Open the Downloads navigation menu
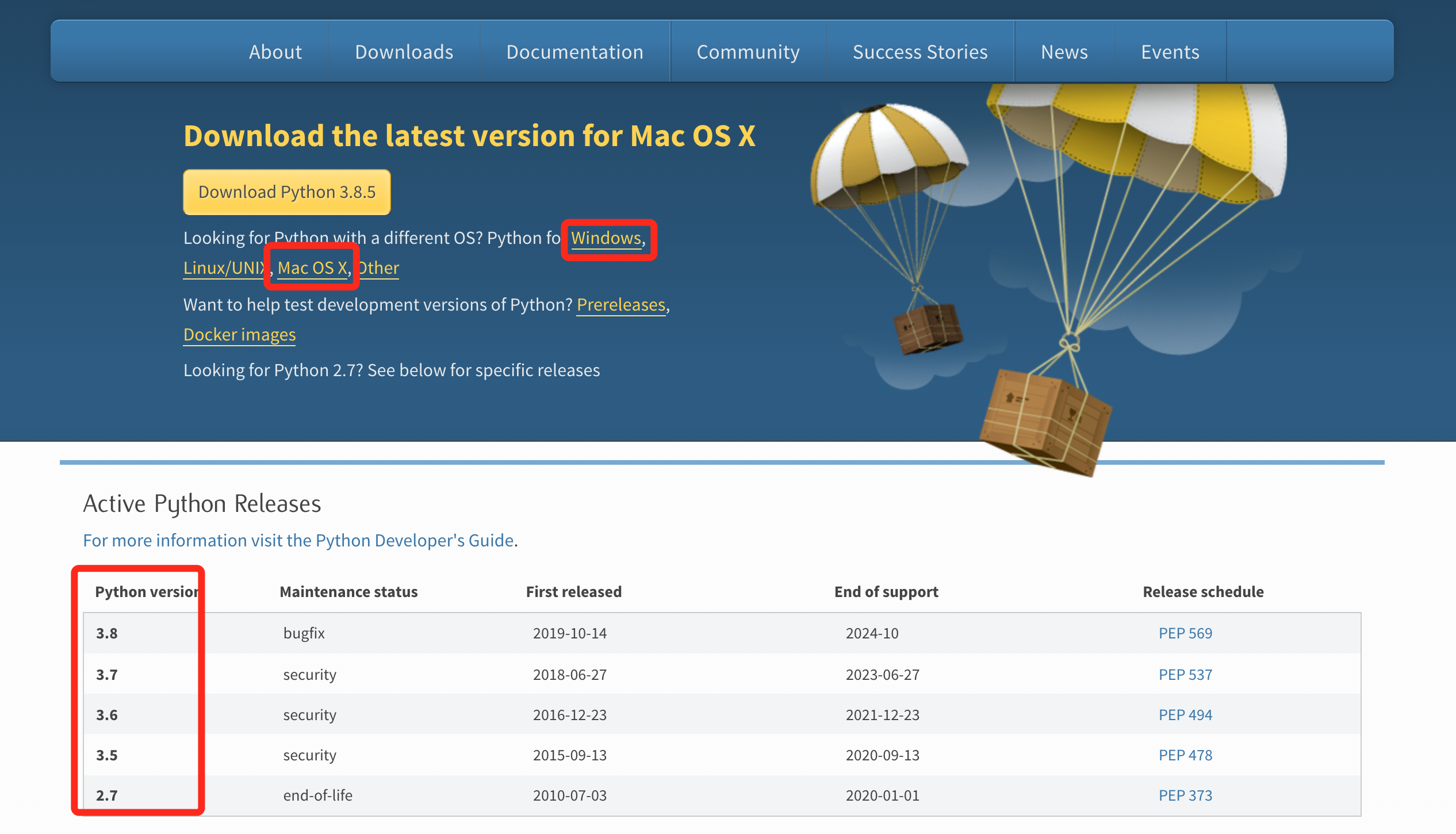The height and width of the screenshot is (834, 1456). (x=404, y=52)
